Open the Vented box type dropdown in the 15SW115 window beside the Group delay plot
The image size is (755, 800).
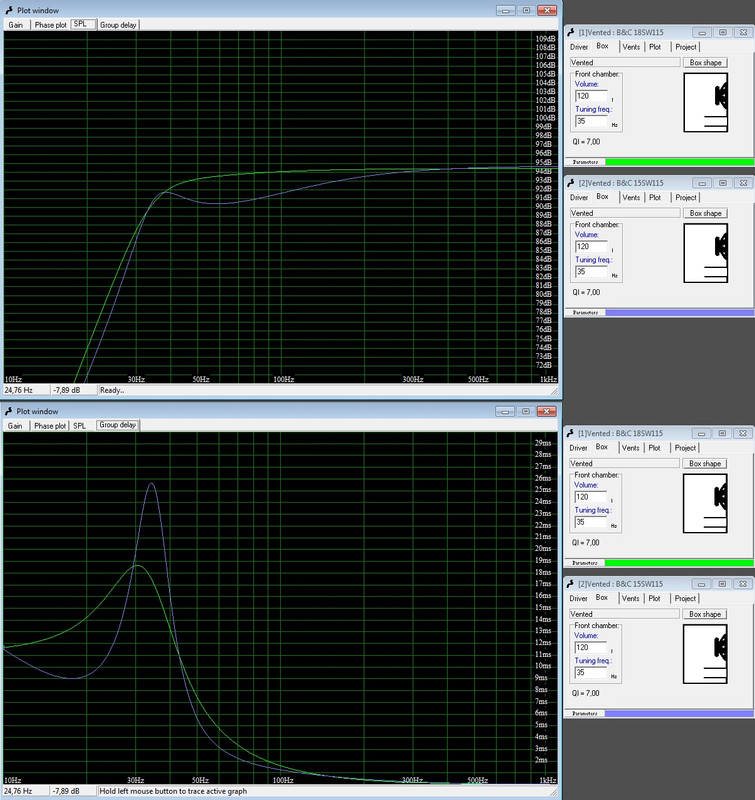tap(624, 614)
